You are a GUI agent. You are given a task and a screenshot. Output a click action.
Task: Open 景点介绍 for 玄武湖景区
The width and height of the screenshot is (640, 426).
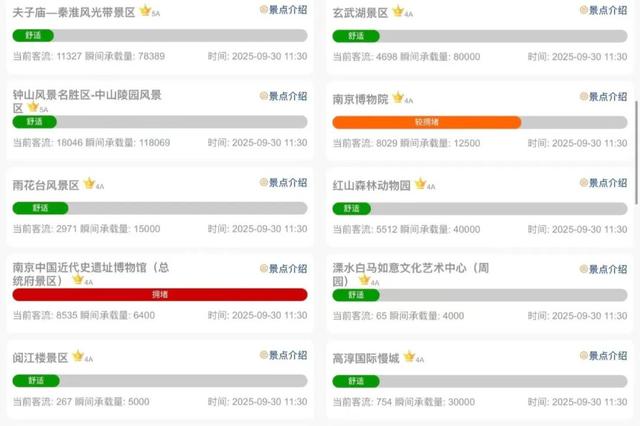[603, 11]
